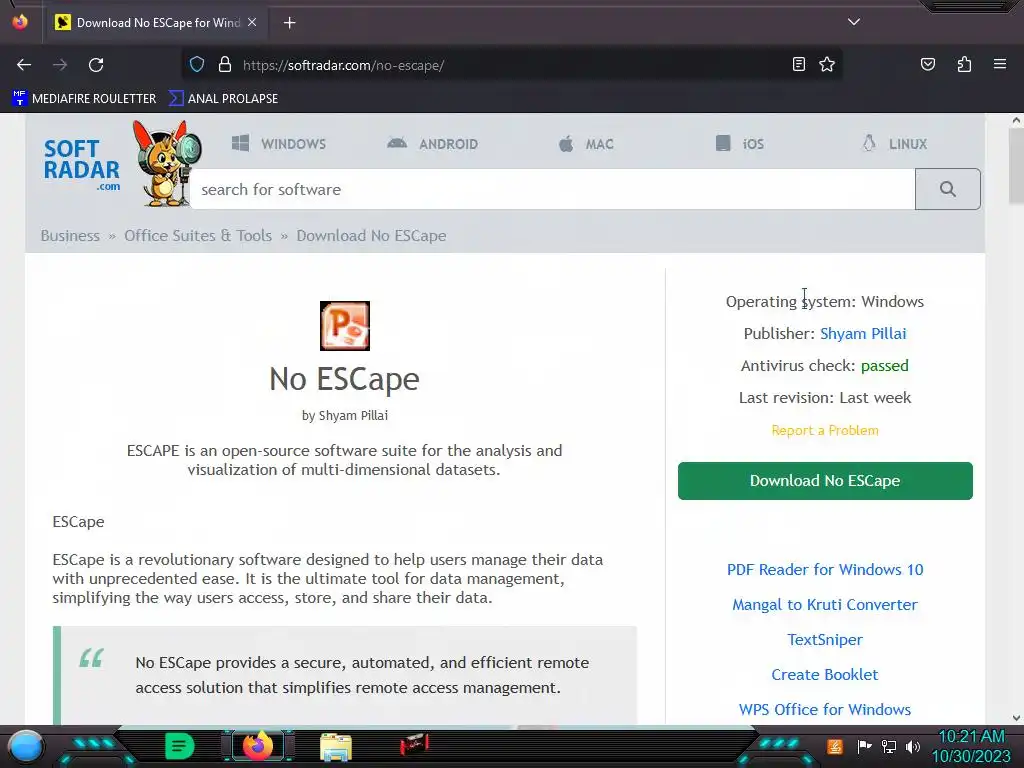1024x768 pixels.
Task: Click Report a Problem link
Action: pos(825,430)
